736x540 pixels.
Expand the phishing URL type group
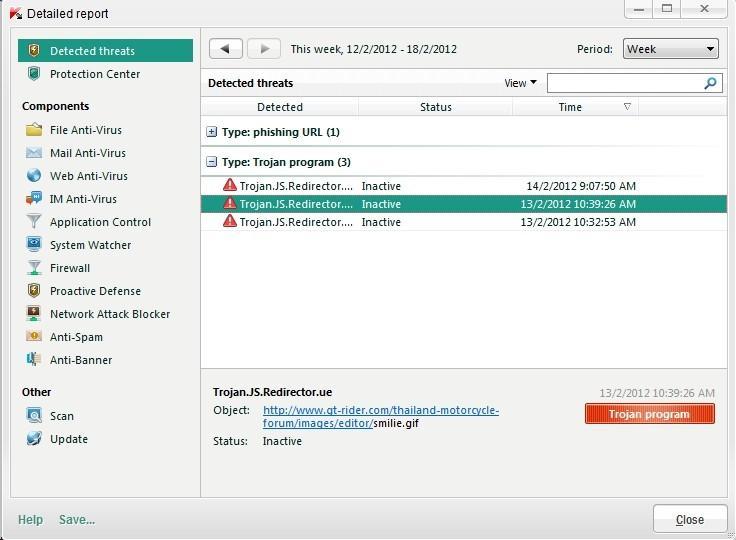tap(212, 132)
